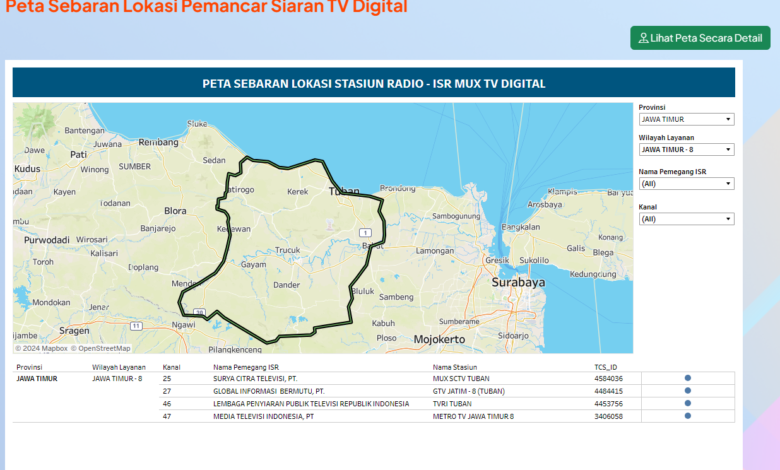Click TCS_ID value 4453756
Screen dimensions: 780x470
[x=608, y=404]
